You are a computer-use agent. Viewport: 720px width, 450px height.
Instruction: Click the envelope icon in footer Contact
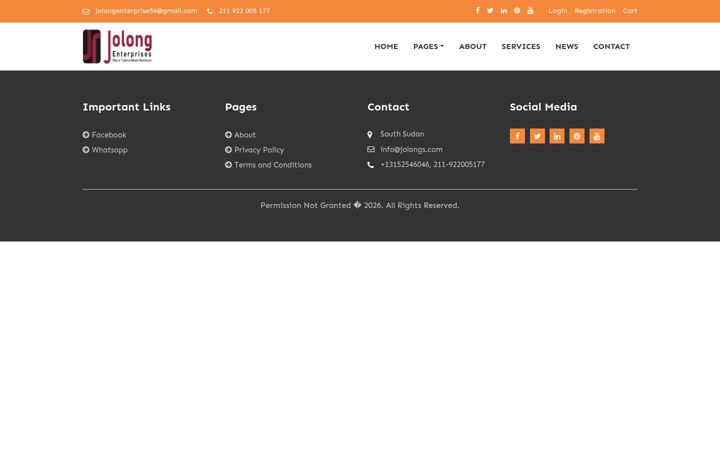(371, 149)
